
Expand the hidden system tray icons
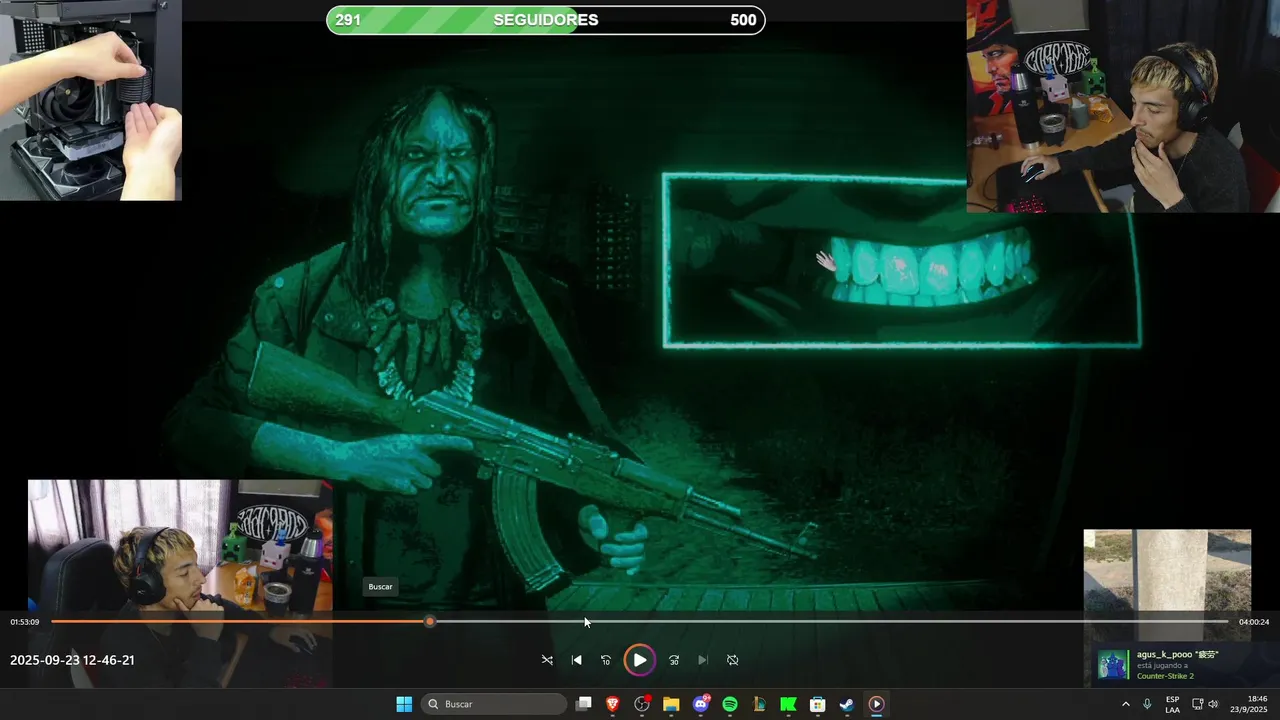pos(1125,704)
